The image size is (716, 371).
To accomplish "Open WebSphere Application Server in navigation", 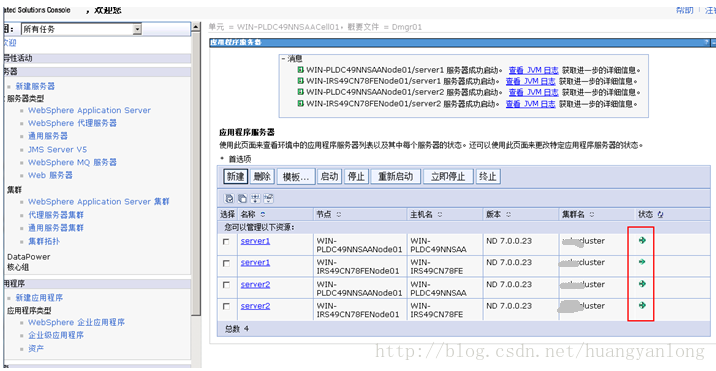I will [x=89, y=110].
